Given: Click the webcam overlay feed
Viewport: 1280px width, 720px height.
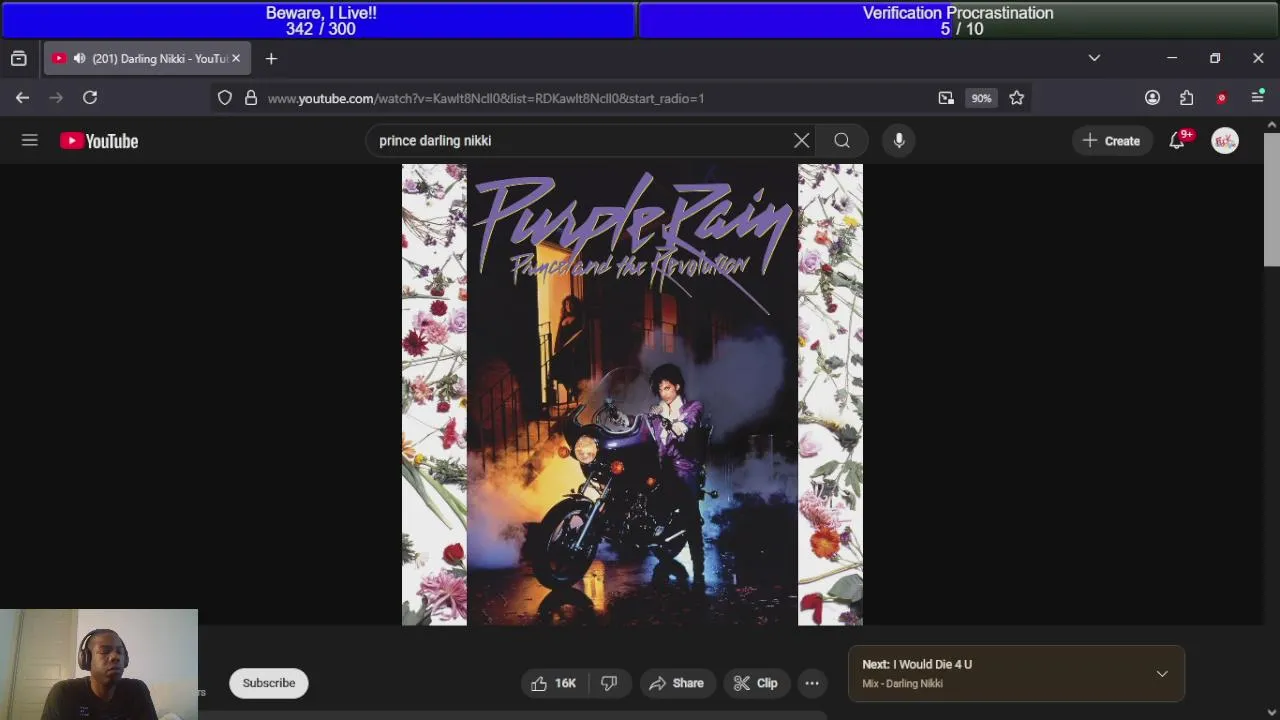Looking at the screenshot, I should pyautogui.click(x=99, y=665).
